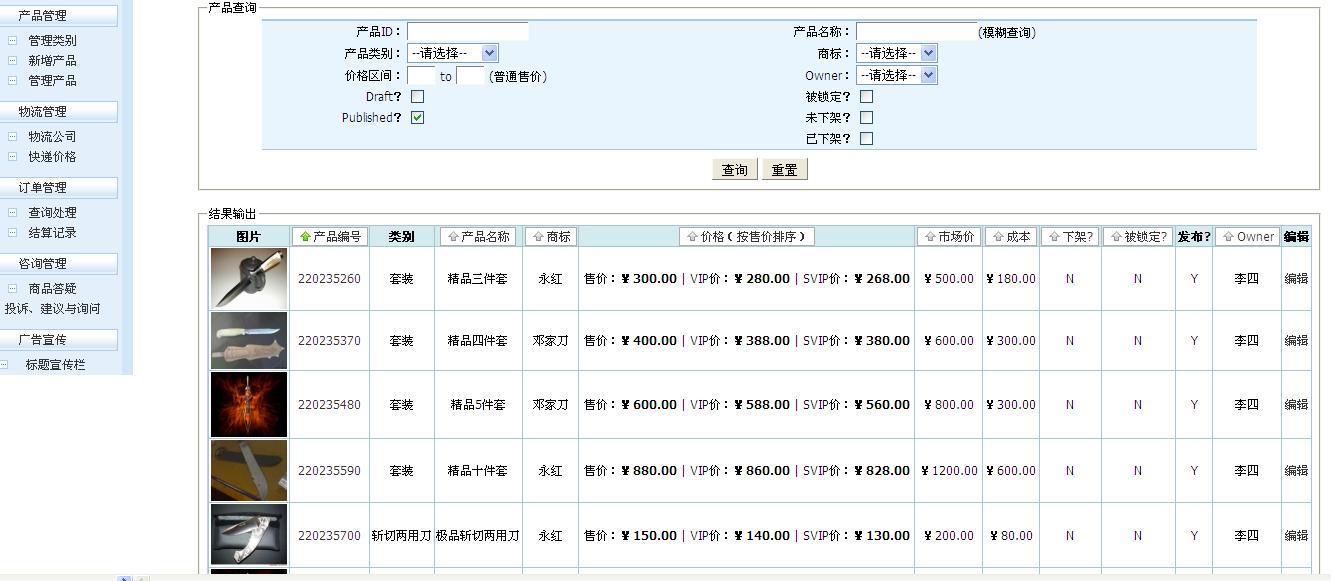Select the 物流管理 menu header
This screenshot has width=1331, height=581.
[x=58, y=112]
